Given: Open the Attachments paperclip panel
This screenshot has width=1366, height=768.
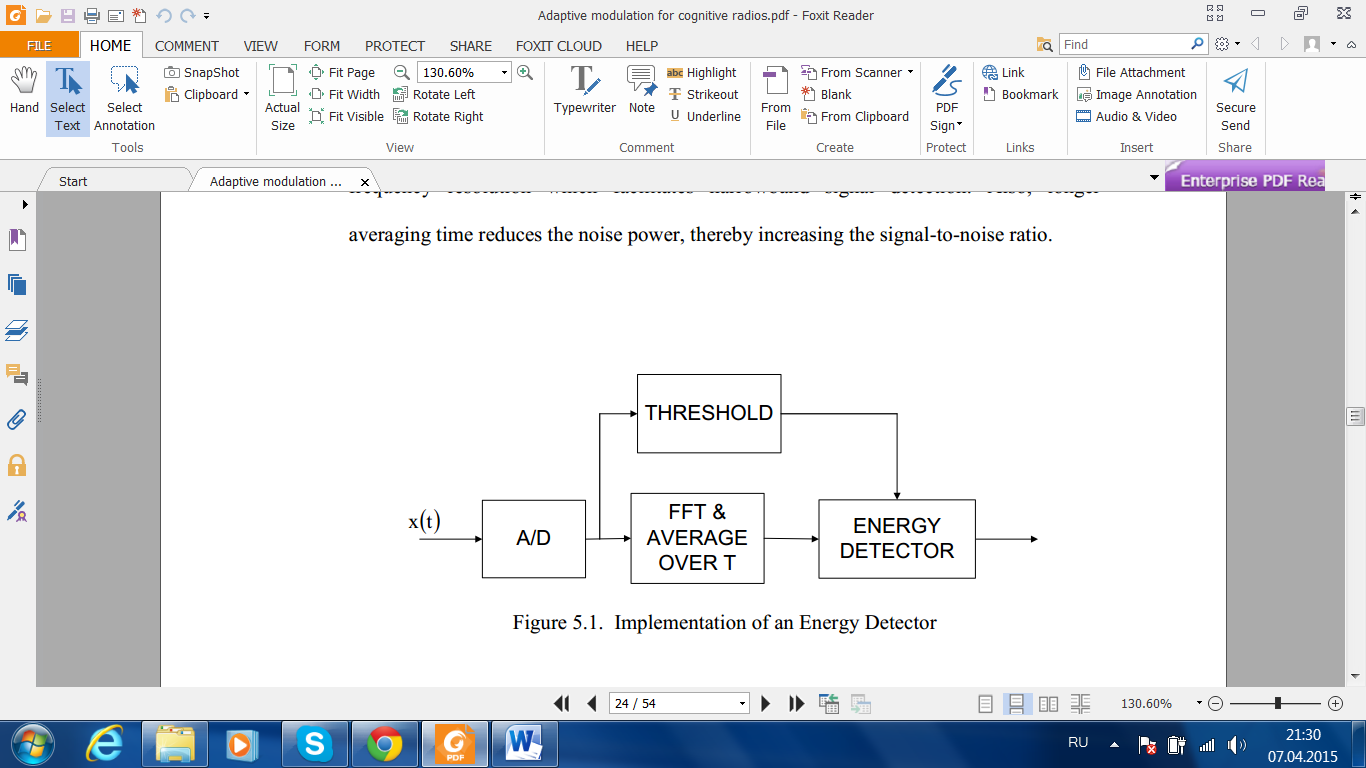Looking at the screenshot, I should click(17, 420).
